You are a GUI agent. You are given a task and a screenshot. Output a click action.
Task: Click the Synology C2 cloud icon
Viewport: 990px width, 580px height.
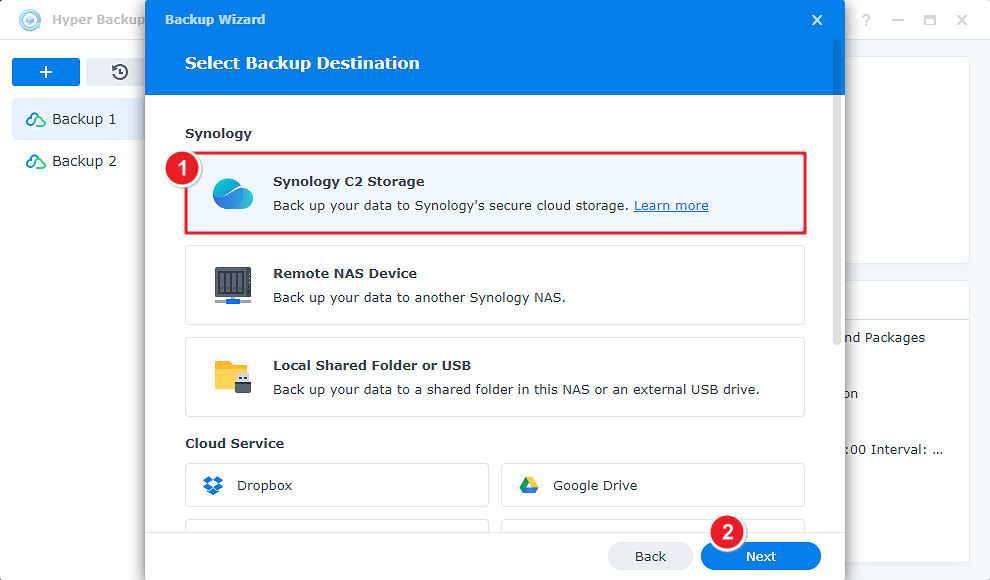pyautogui.click(x=233, y=194)
